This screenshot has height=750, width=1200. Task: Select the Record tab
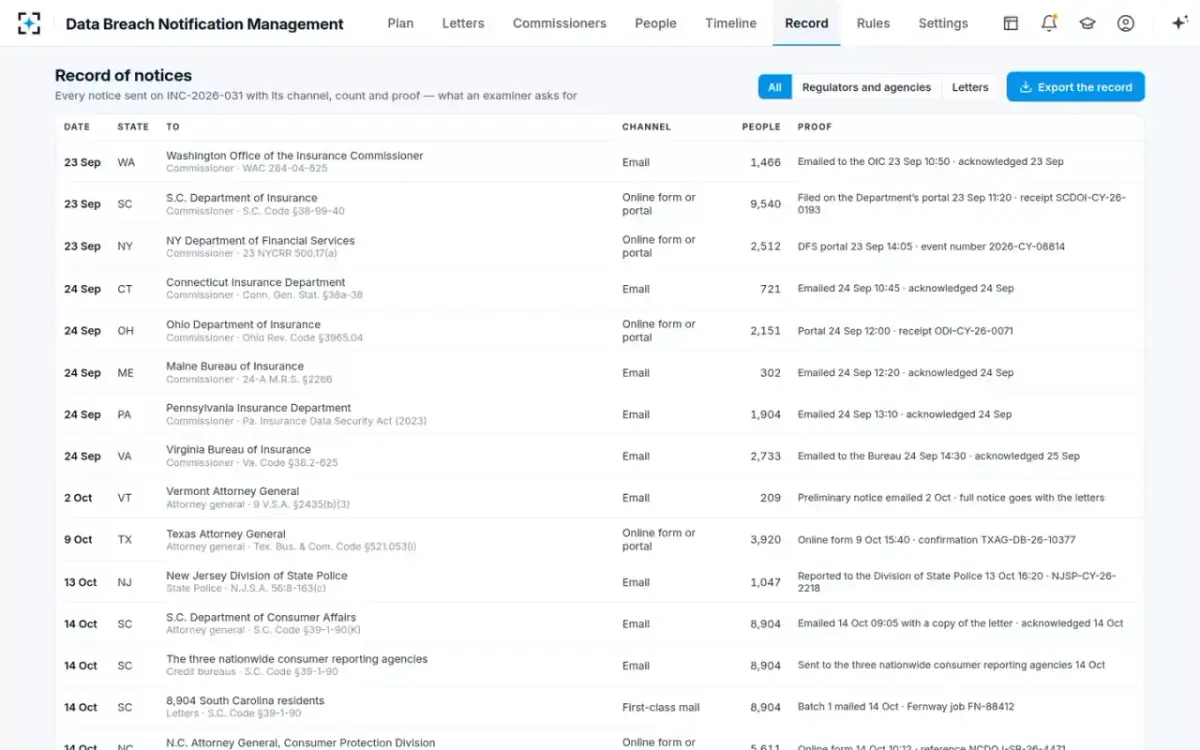807,23
